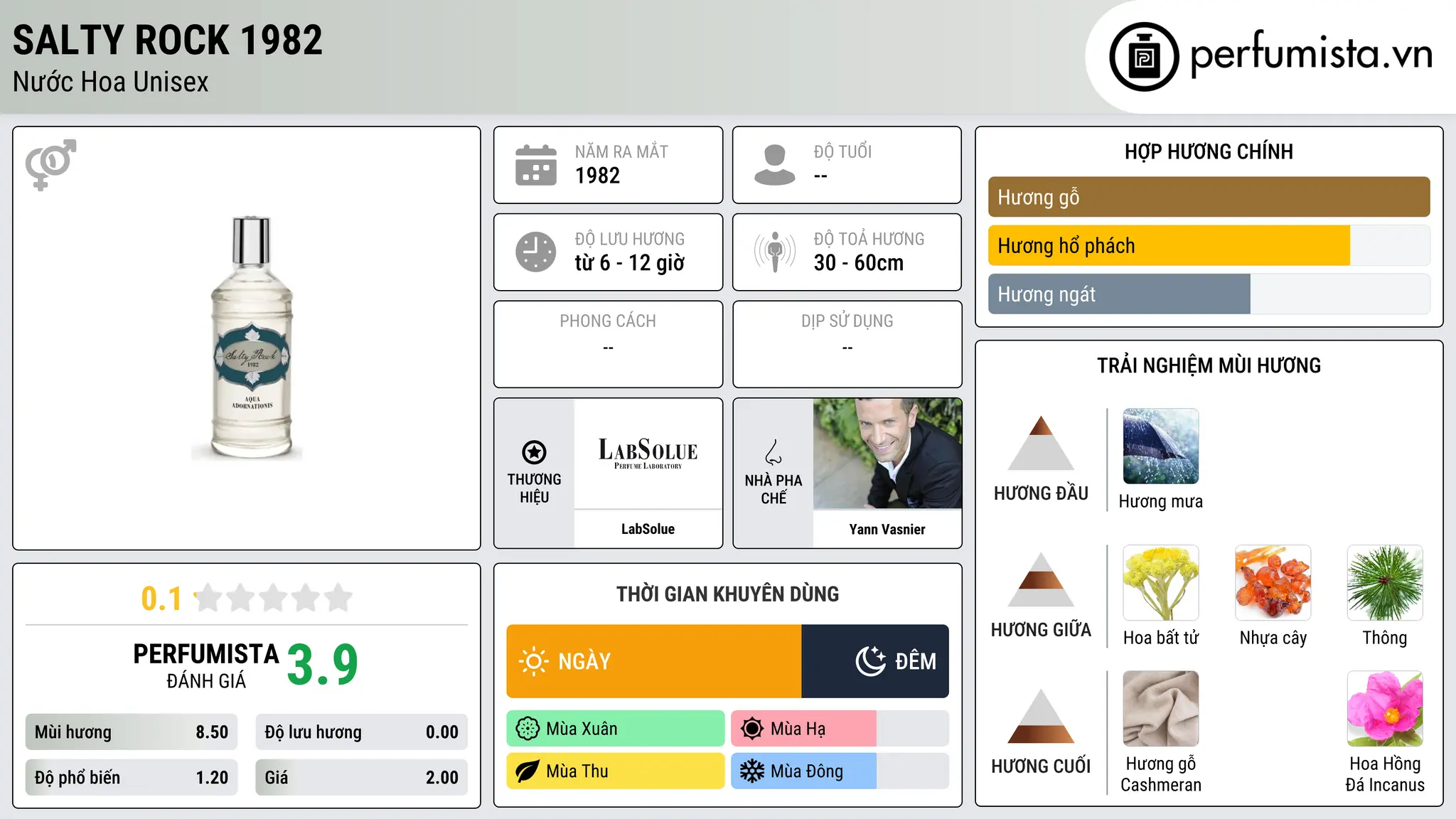
Task: Click the Hương giữa pyramid icon
Action: coord(1041,579)
